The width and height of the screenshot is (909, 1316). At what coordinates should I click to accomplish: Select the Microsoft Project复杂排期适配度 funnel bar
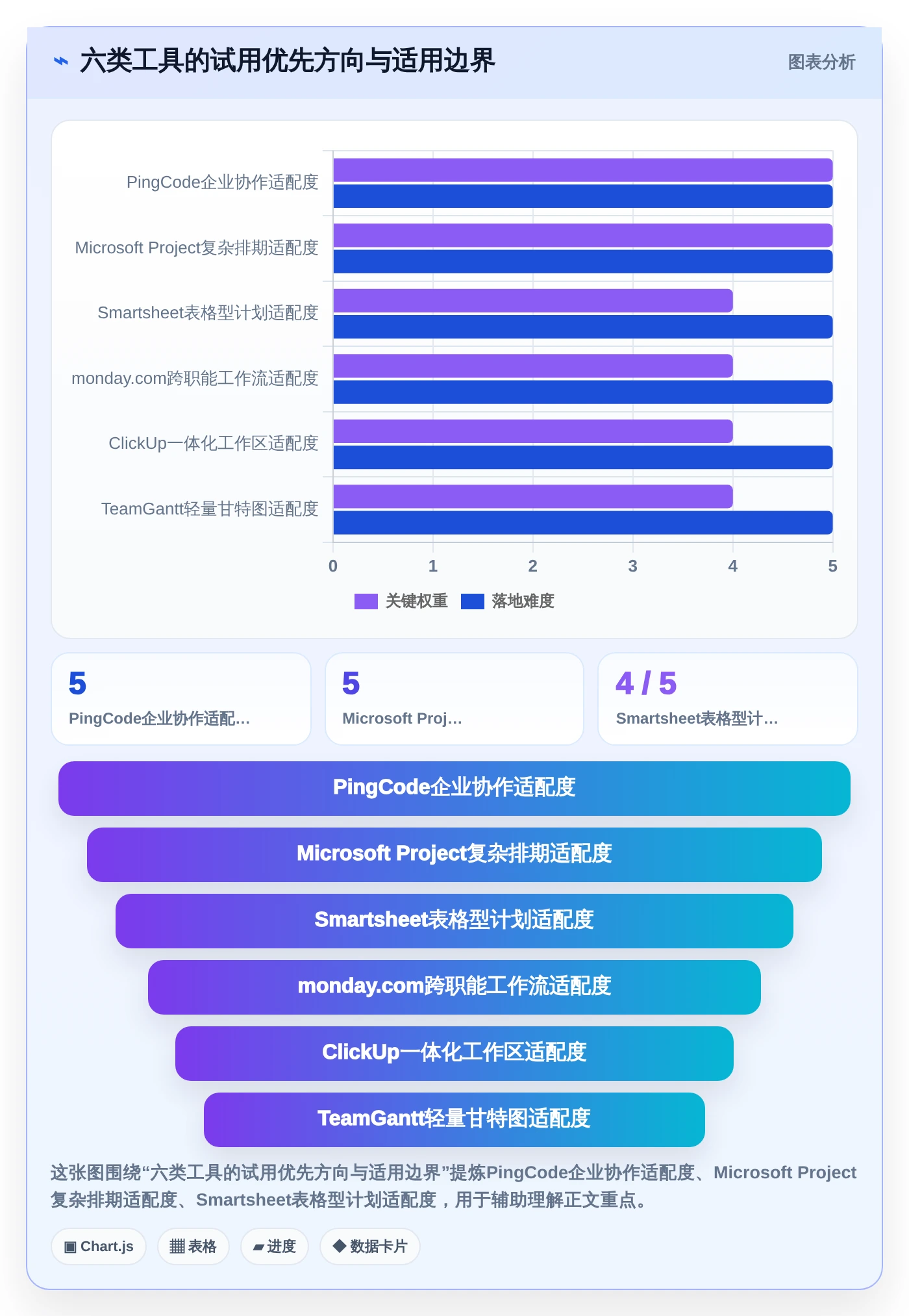click(x=454, y=855)
